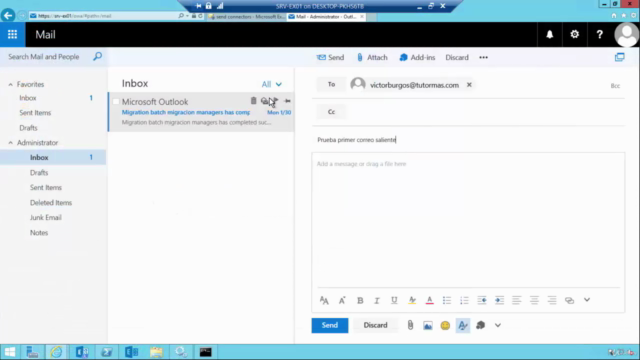This screenshot has width=640, height=360.
Task: Open the All filter dropdown
Action: [x=272, y=84]
